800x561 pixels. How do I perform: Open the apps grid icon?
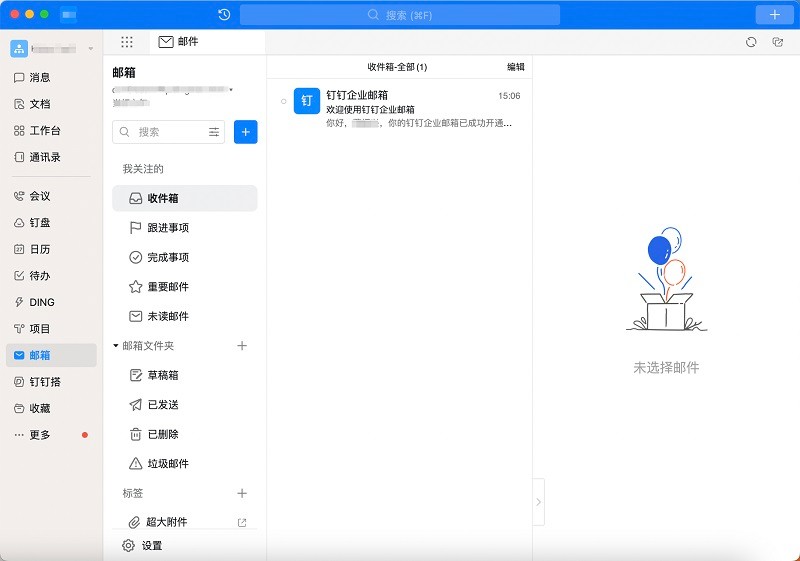pos(127,42)
